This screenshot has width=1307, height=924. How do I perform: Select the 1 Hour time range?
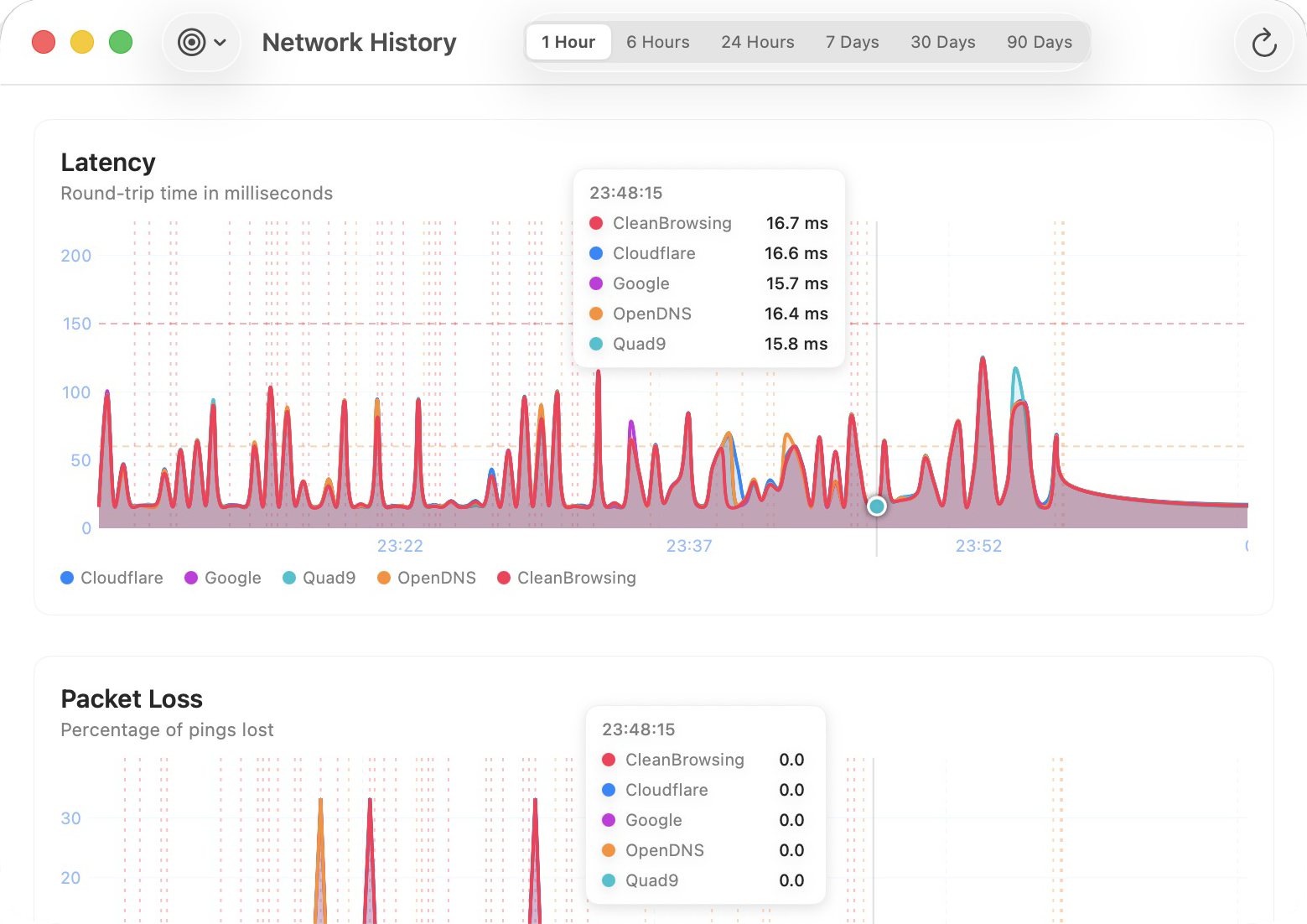[x=568, y=42]
